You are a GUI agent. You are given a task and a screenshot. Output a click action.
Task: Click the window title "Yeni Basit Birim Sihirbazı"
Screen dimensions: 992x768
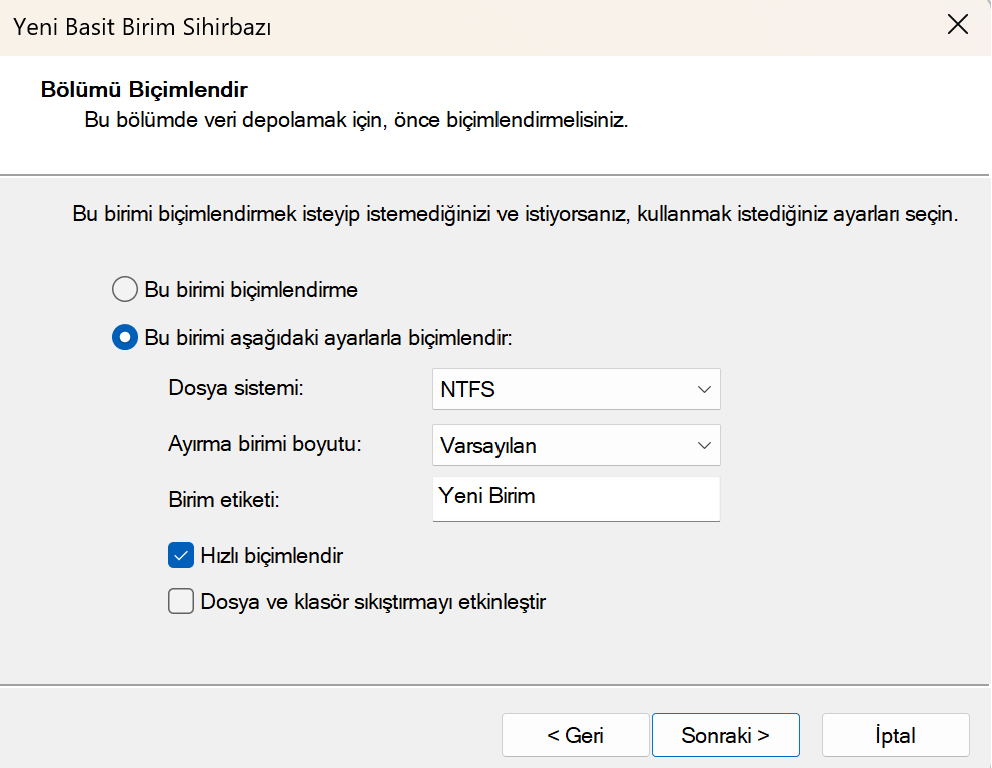tap(142, 27)
